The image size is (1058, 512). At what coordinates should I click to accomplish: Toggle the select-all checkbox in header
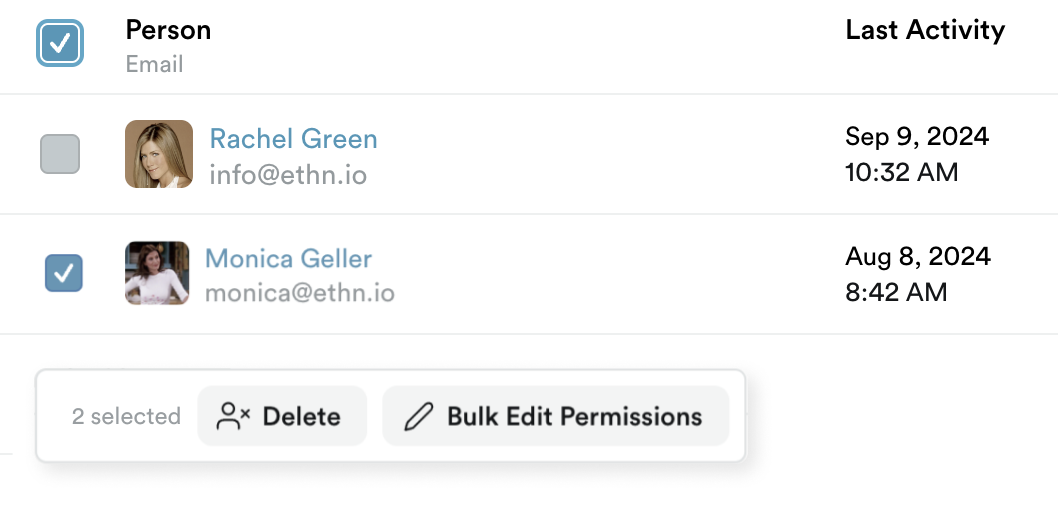pos(60,43)
